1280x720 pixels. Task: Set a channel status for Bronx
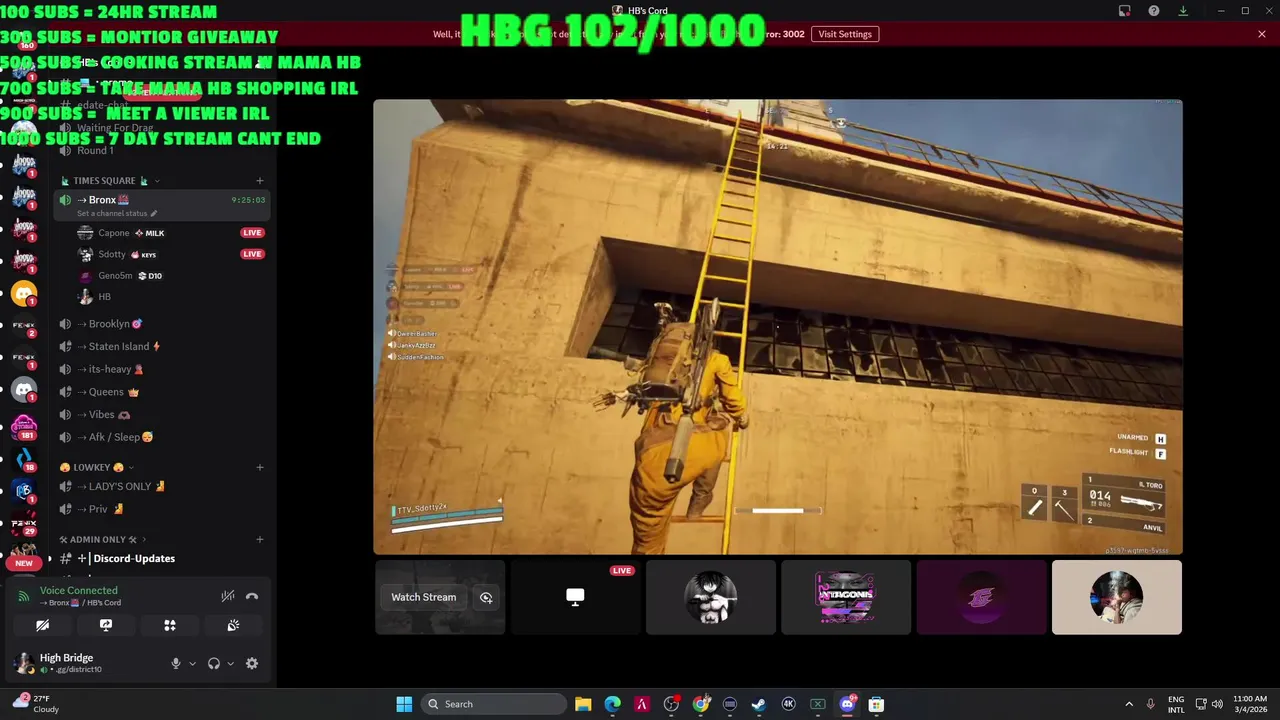(x=117, y=213)
